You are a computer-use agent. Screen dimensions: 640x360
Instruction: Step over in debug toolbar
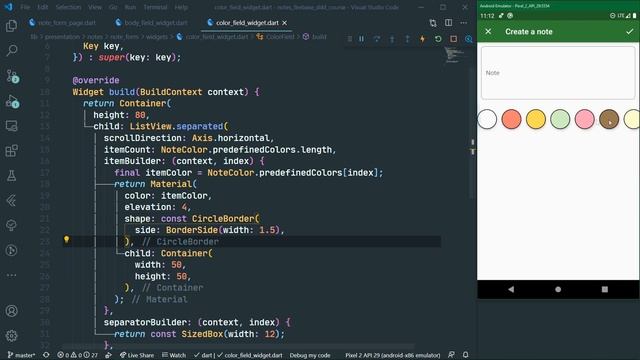[377, 39]
